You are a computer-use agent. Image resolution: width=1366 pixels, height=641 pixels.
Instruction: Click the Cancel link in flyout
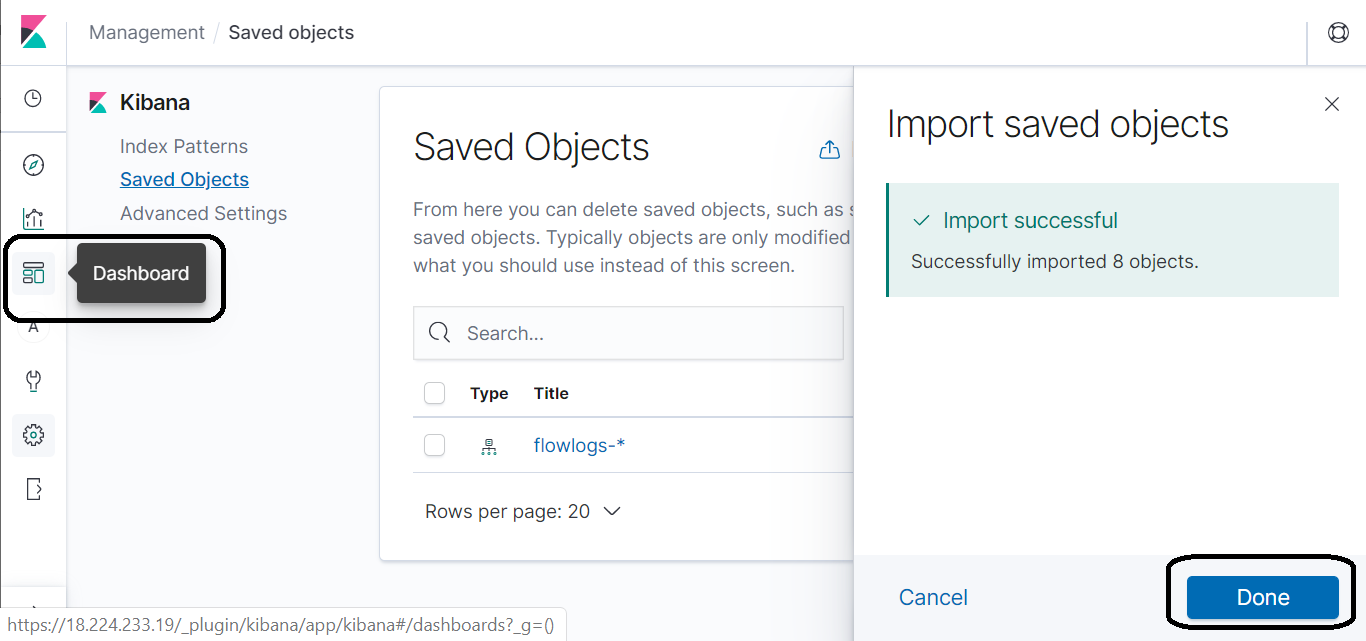point(933,597)
